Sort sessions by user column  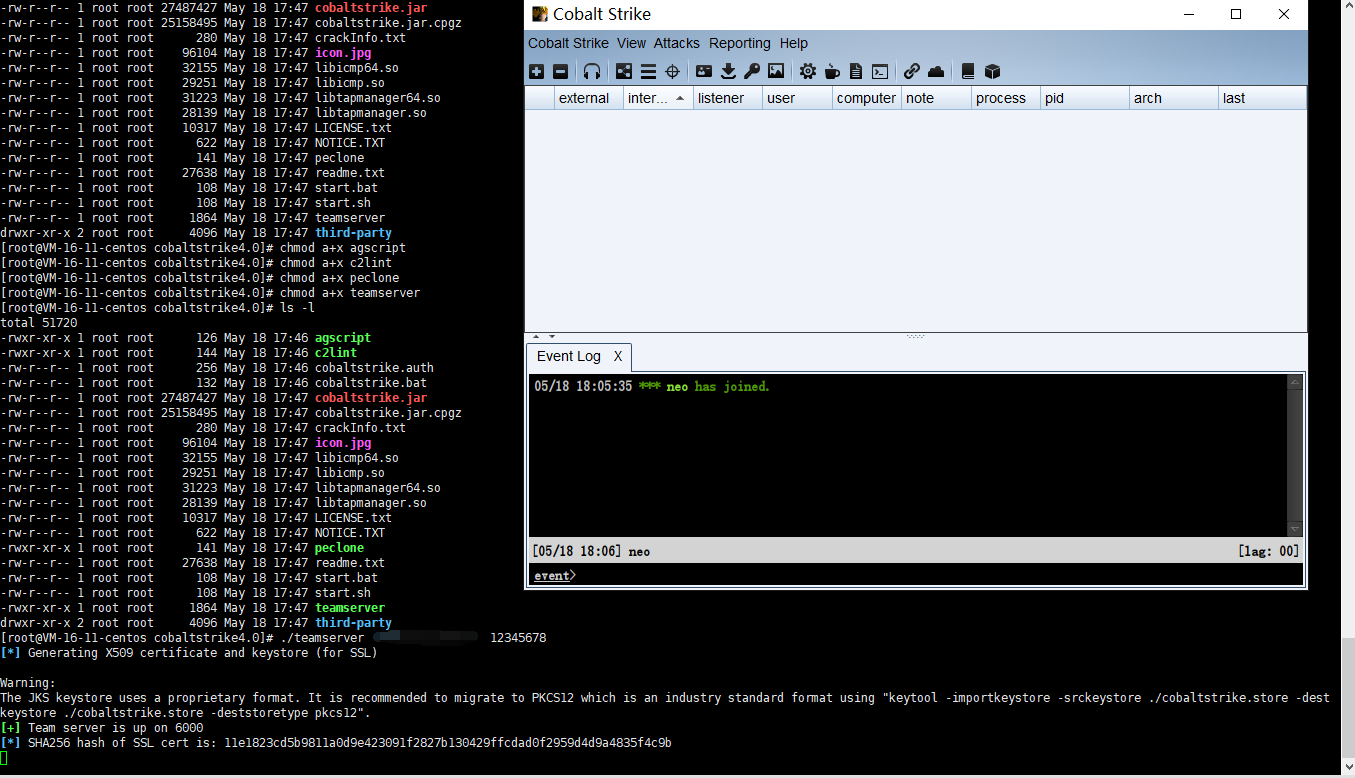(x=797, y=98)
